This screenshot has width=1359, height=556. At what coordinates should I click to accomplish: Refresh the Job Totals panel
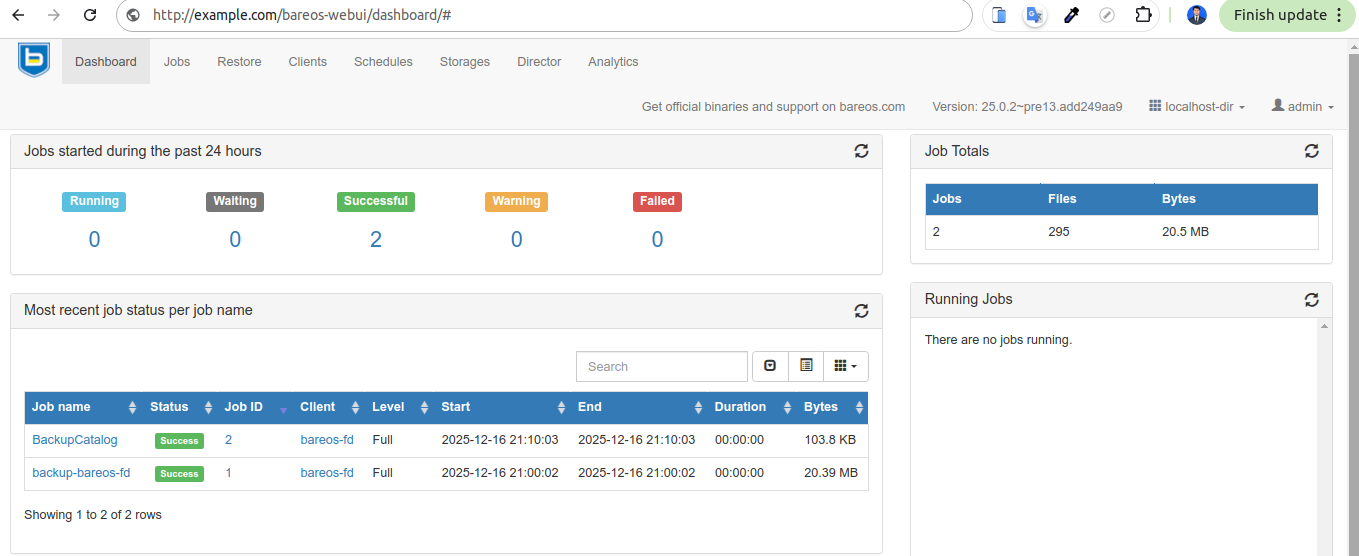1312,151
